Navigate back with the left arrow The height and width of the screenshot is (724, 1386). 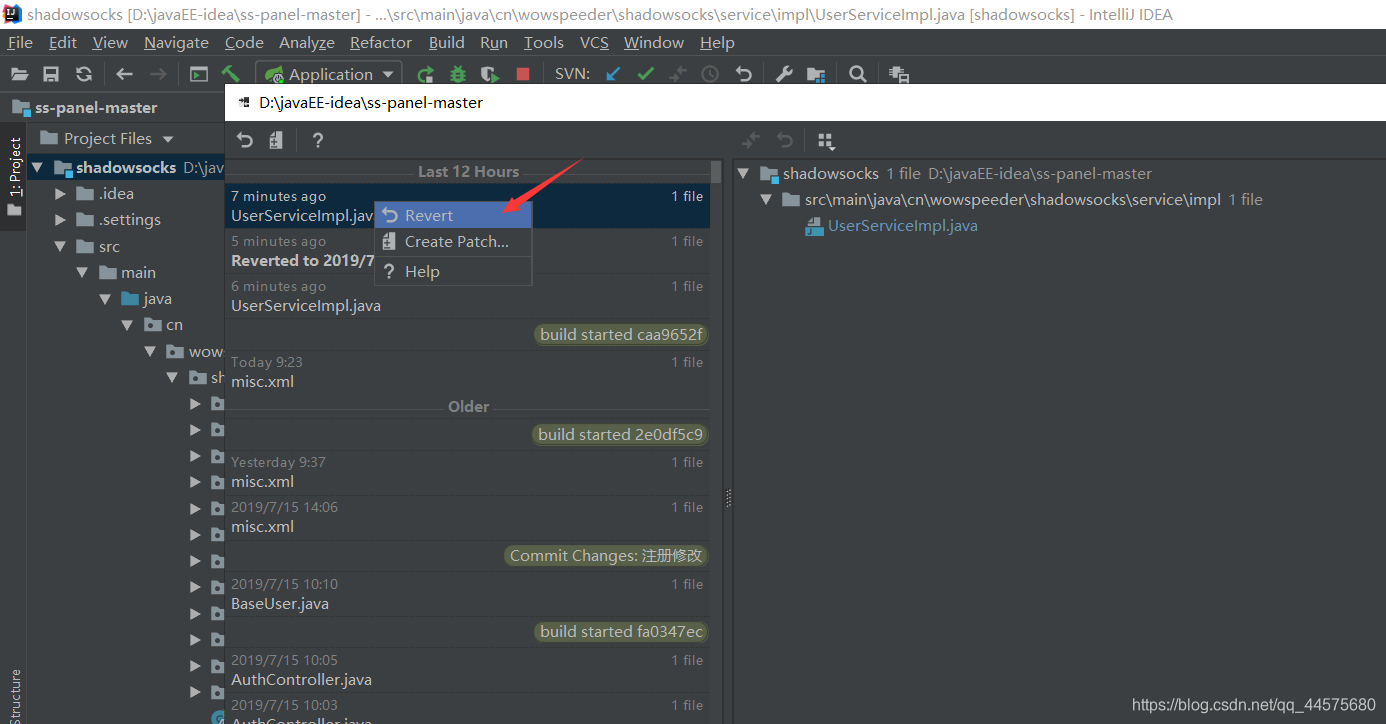click(x=124, y=74)
